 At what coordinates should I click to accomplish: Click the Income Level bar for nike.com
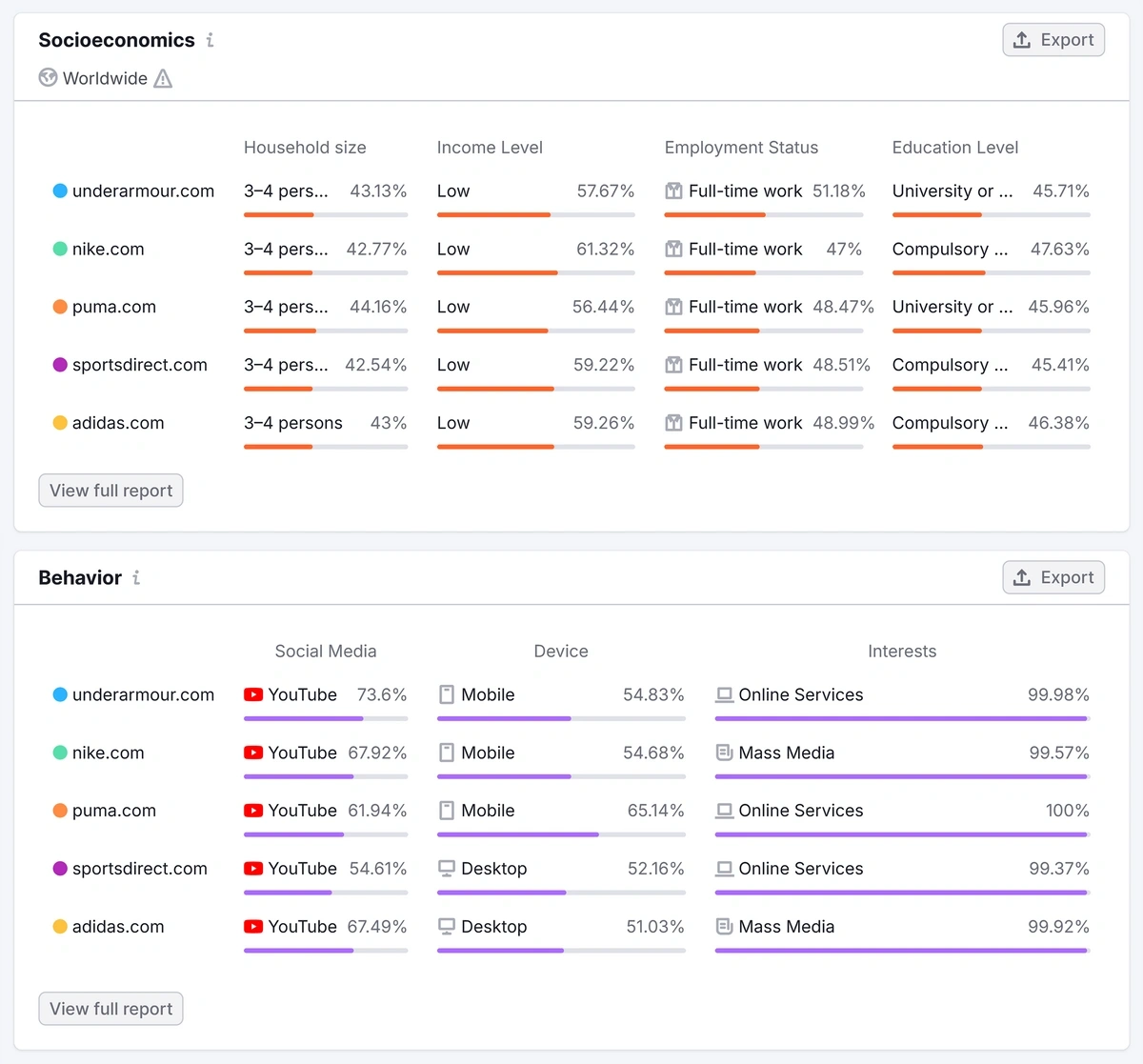click(536, 272)
